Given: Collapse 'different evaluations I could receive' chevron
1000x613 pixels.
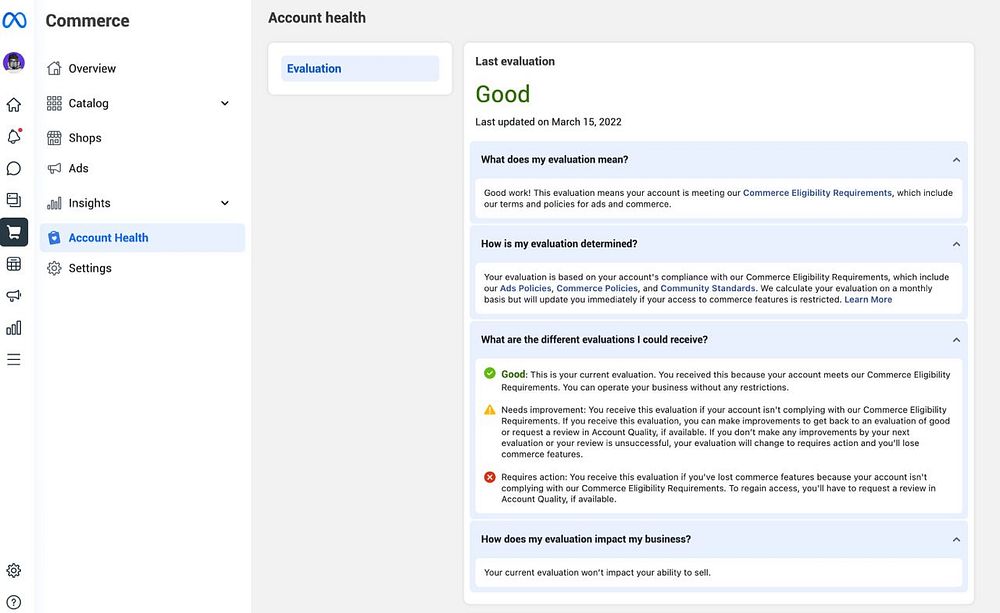Looking at the screenshot, I should tap(956, 340).
